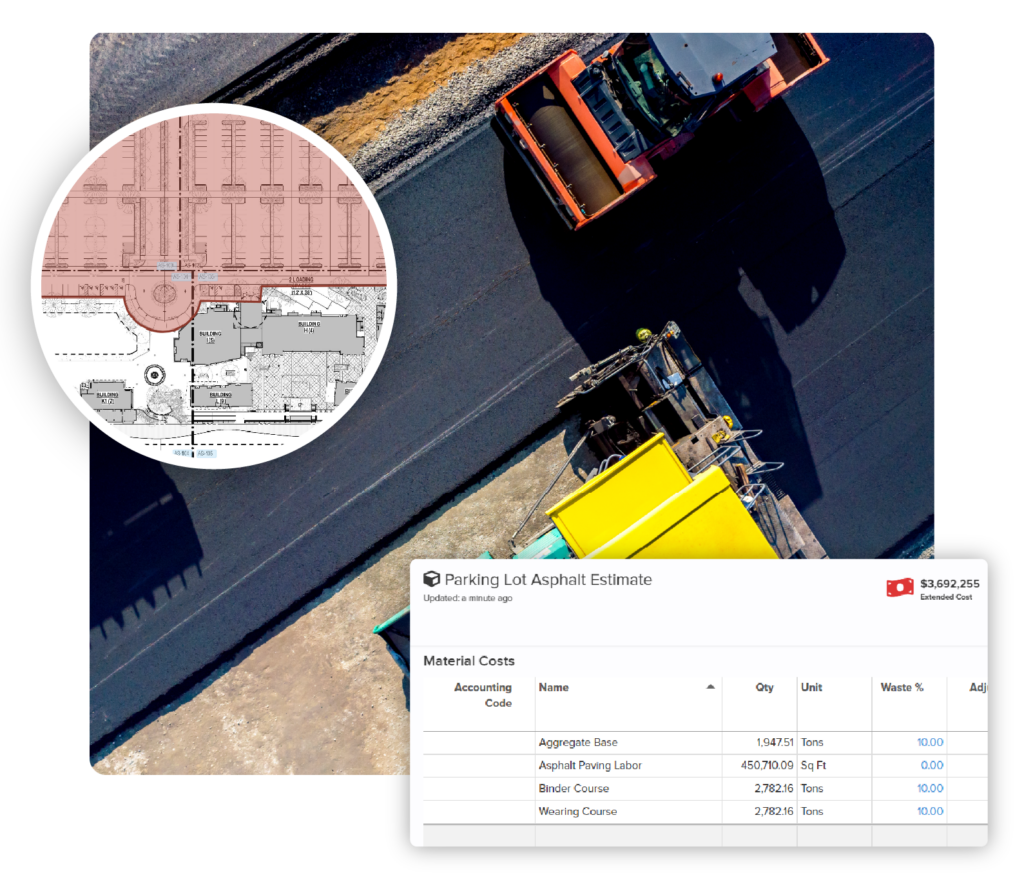Click the $3,692,255 extended cost total
The width and height of the screenshot is (1024, 878).
pyautogui.click(x=949, y=584)
